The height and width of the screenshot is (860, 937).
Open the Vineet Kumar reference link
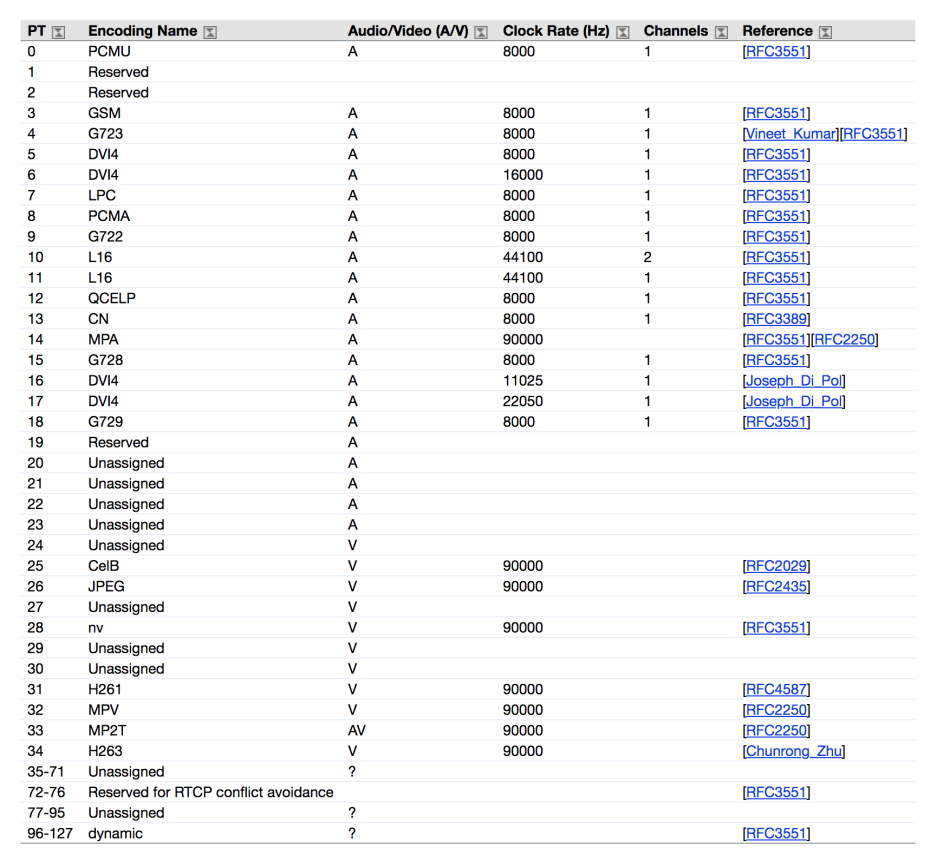click(x=792, y=134)
